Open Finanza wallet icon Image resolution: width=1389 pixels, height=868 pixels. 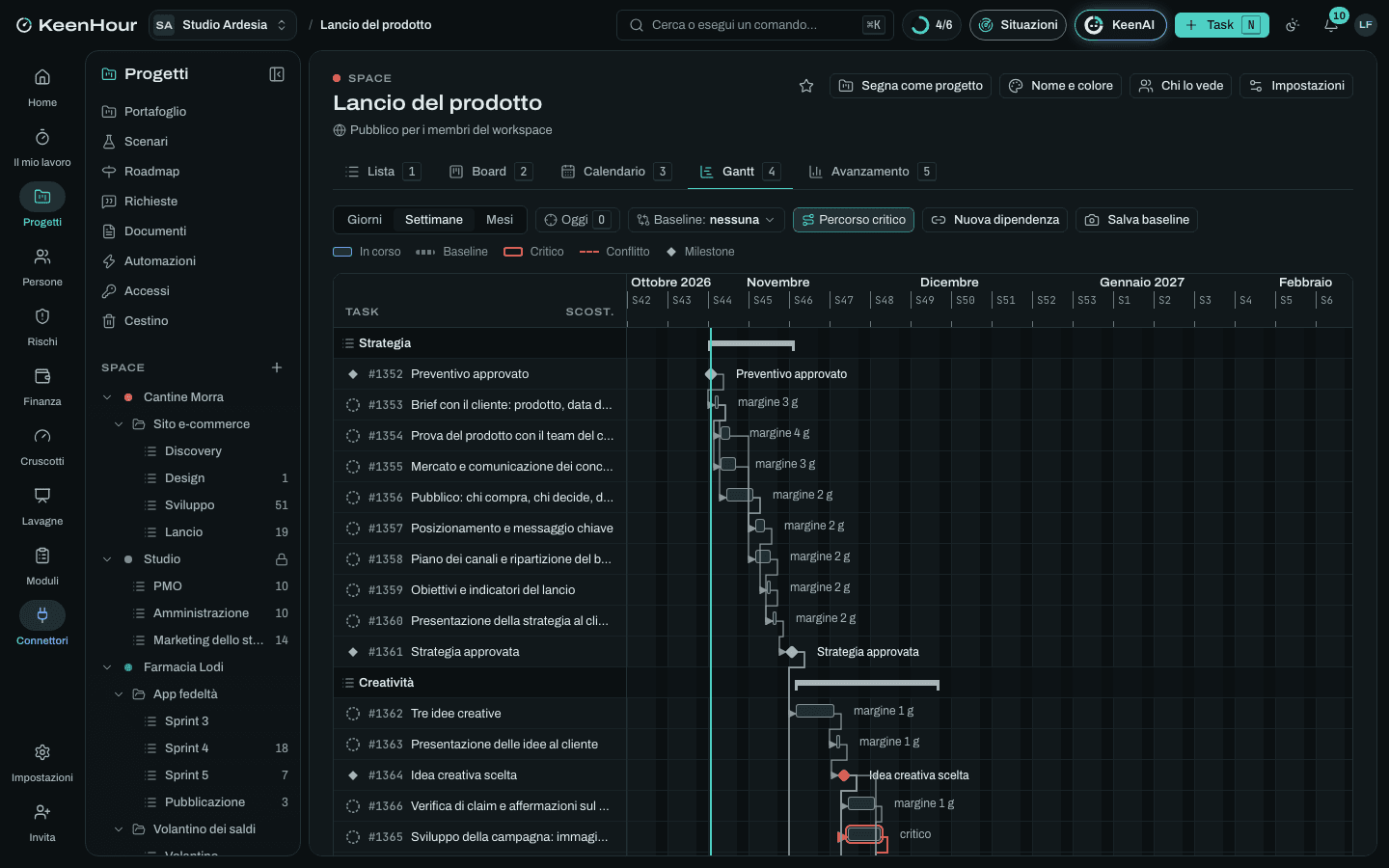pyautogui.click(x=42, y=376)
